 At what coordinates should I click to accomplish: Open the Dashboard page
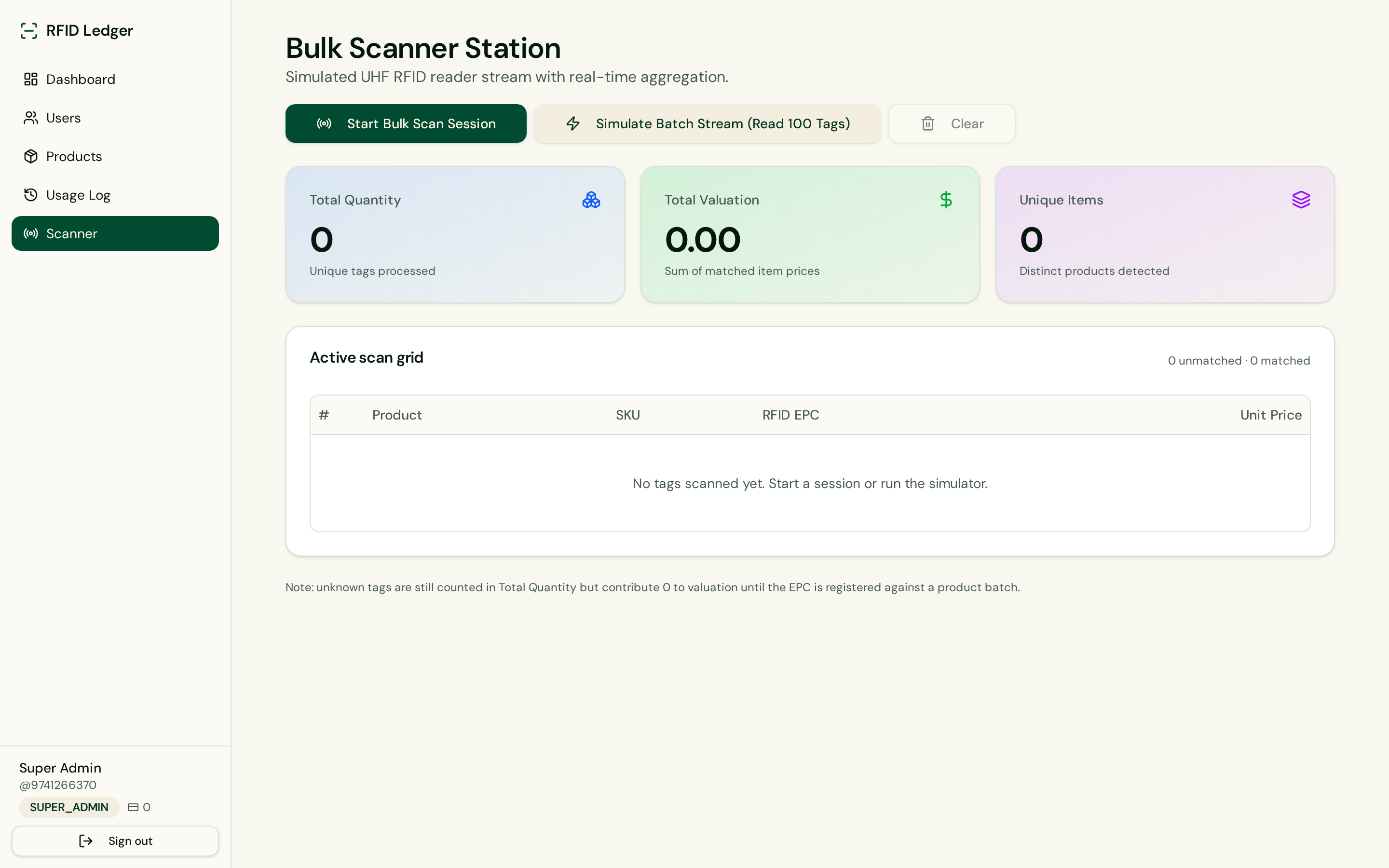point(115,79)
